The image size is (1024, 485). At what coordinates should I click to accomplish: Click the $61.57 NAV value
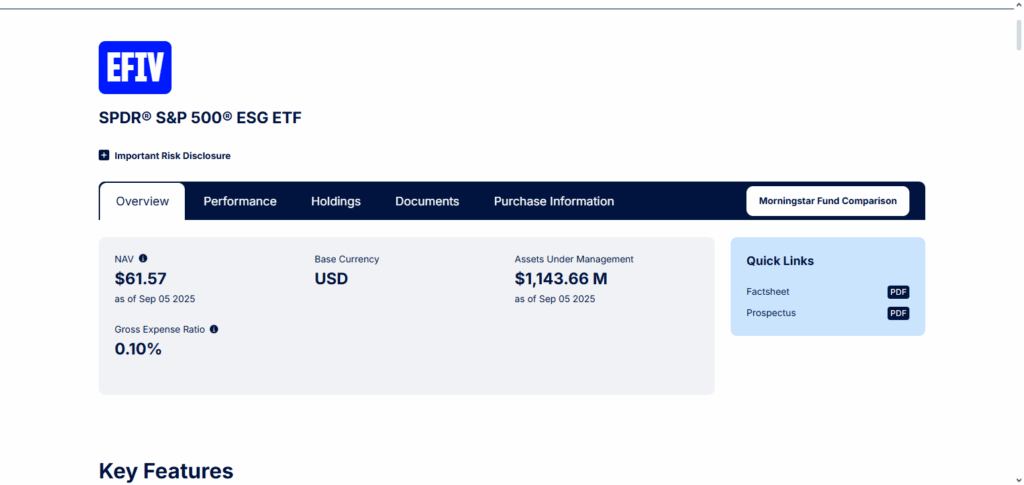(140, 279)
